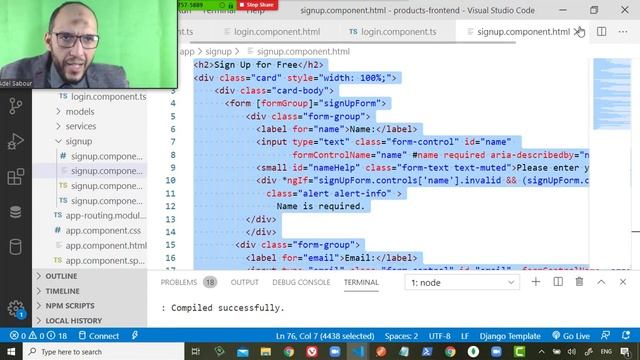Change the LF end-of-line sequence
The width and height of the screenshot is (640, 360).
pyautogui.click(x=464, y=336)
